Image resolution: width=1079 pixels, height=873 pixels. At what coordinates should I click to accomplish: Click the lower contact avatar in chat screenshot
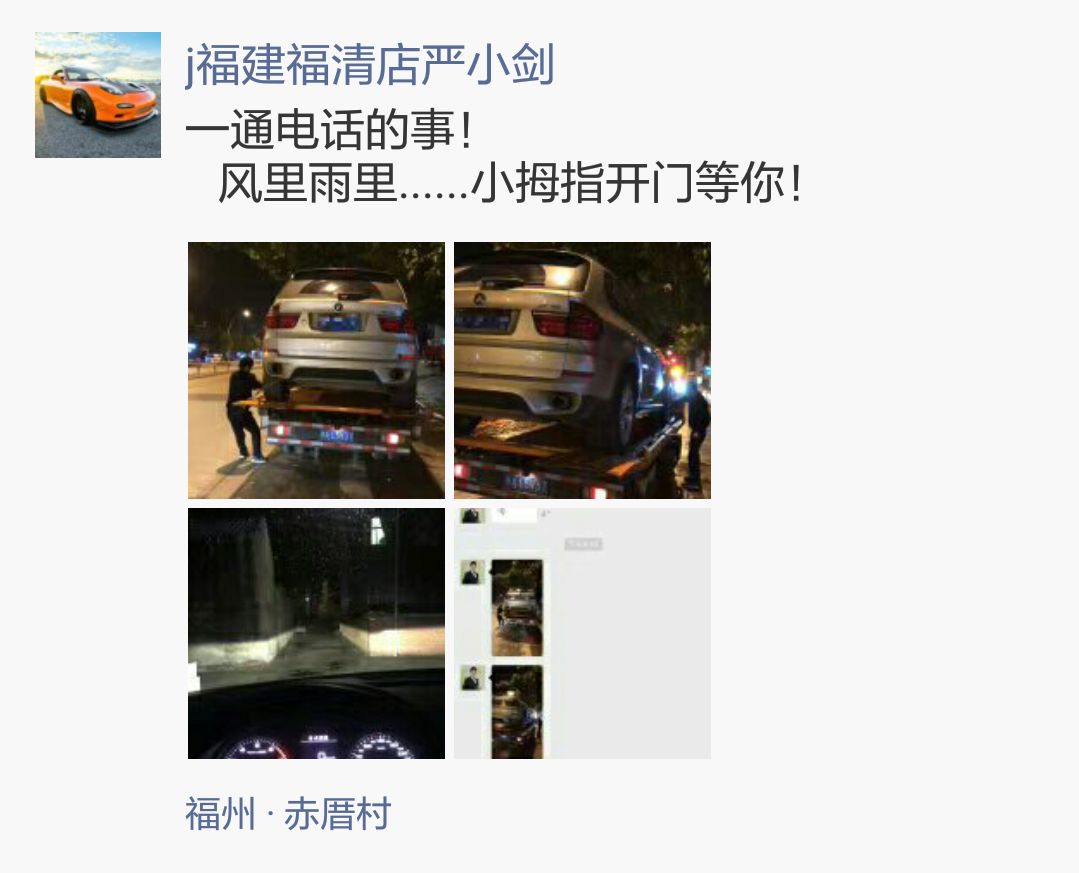tap(472, 678)
